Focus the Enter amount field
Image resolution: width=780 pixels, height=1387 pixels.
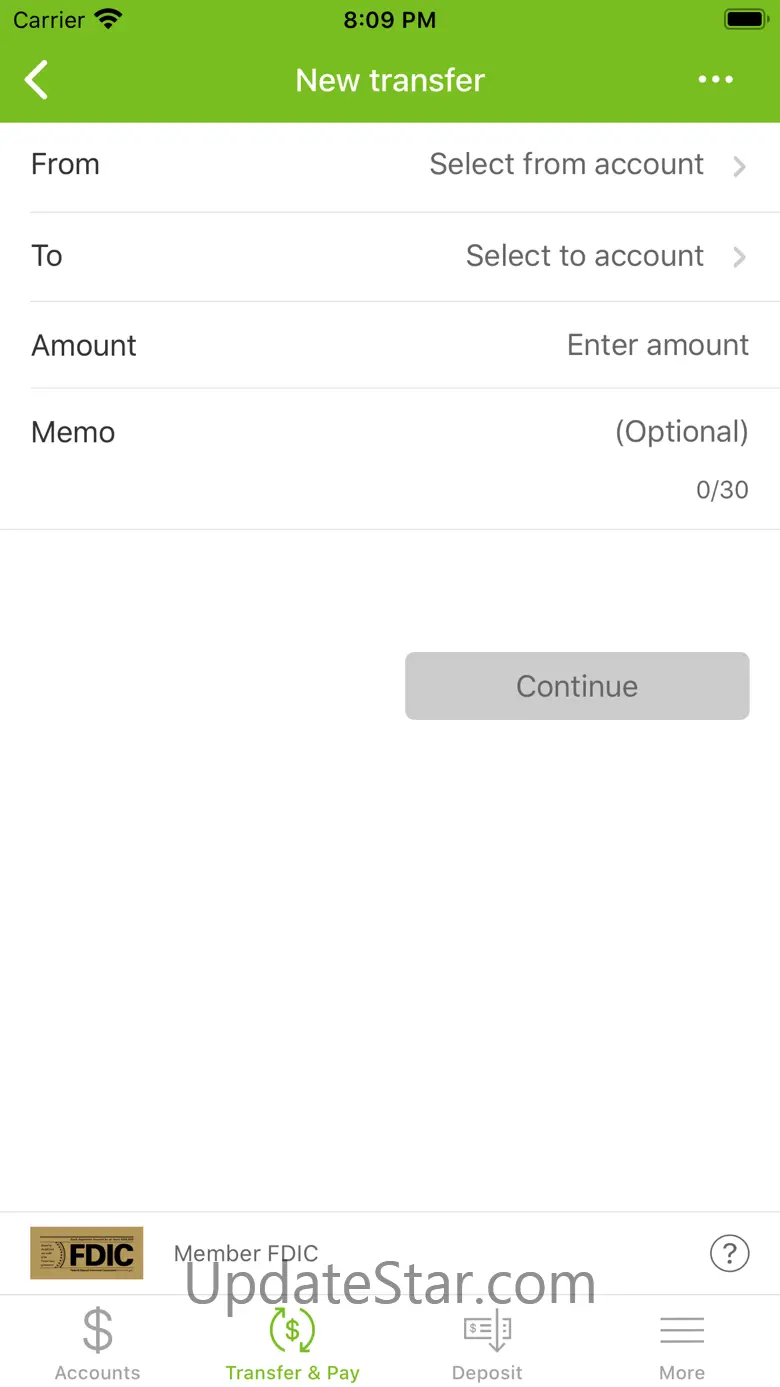point(657,345)
